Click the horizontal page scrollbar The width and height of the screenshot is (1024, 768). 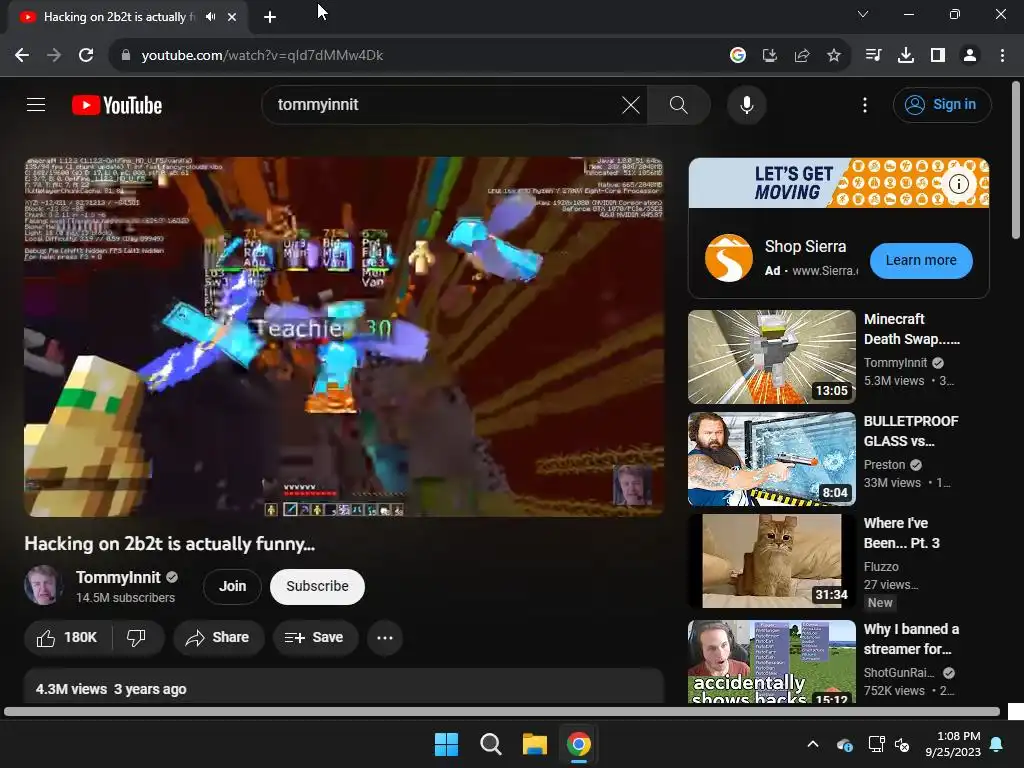coord(502,712)
